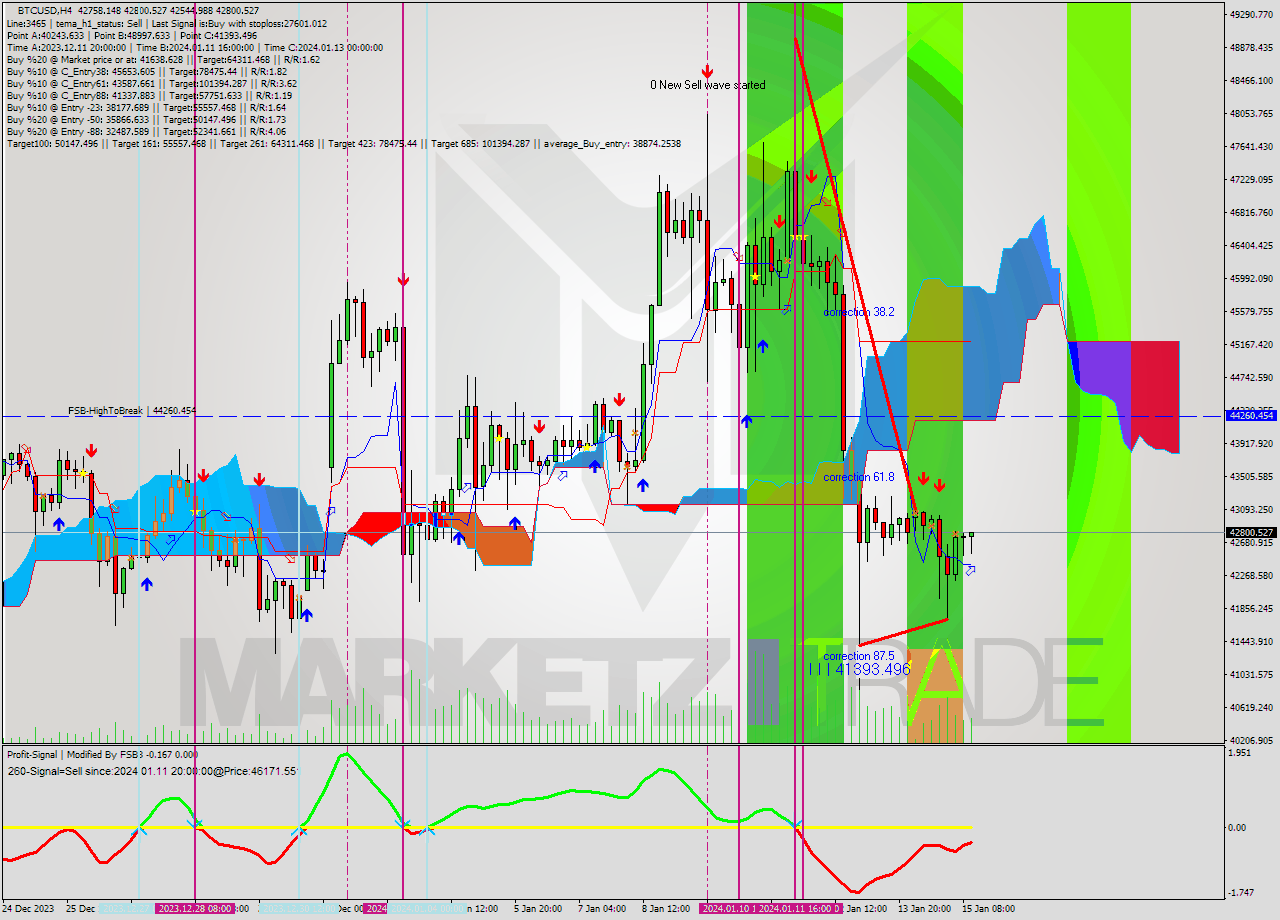Click the 'correction 61.8' label
The image size is (1280, 920).
(859, 477)
